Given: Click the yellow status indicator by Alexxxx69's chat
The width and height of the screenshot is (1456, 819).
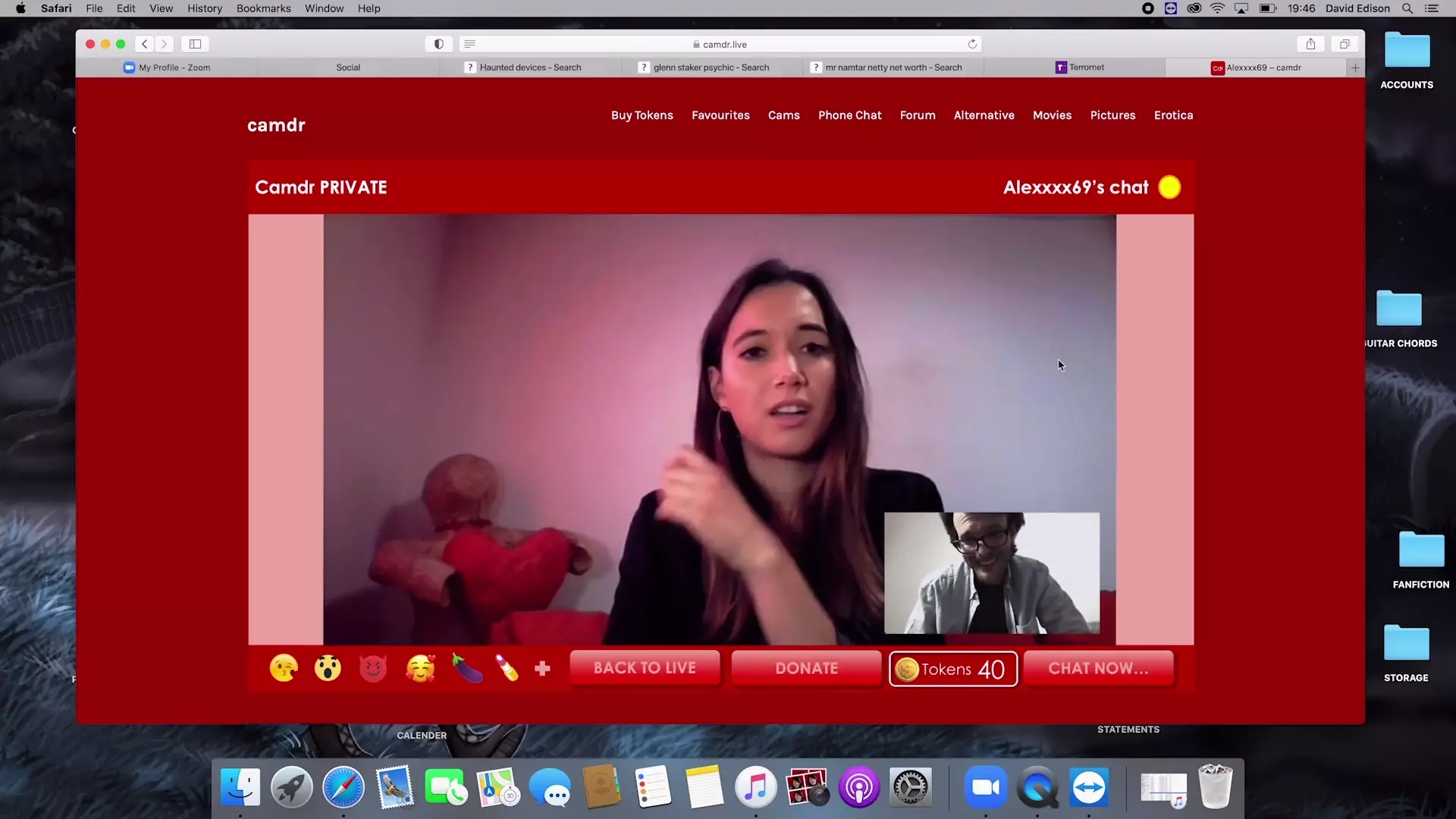Looking at the screenshot, I should click(1169, 187).
